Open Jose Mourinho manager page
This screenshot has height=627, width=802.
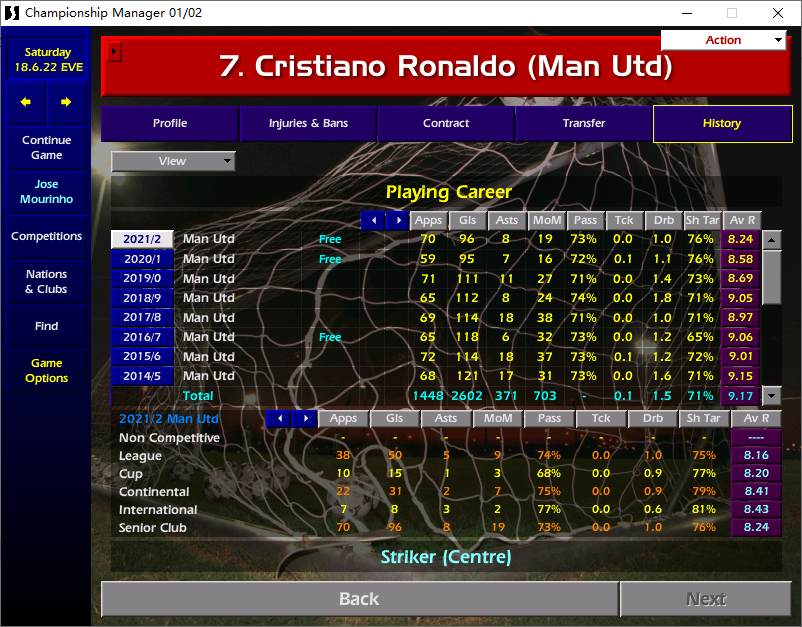(47, 192)
